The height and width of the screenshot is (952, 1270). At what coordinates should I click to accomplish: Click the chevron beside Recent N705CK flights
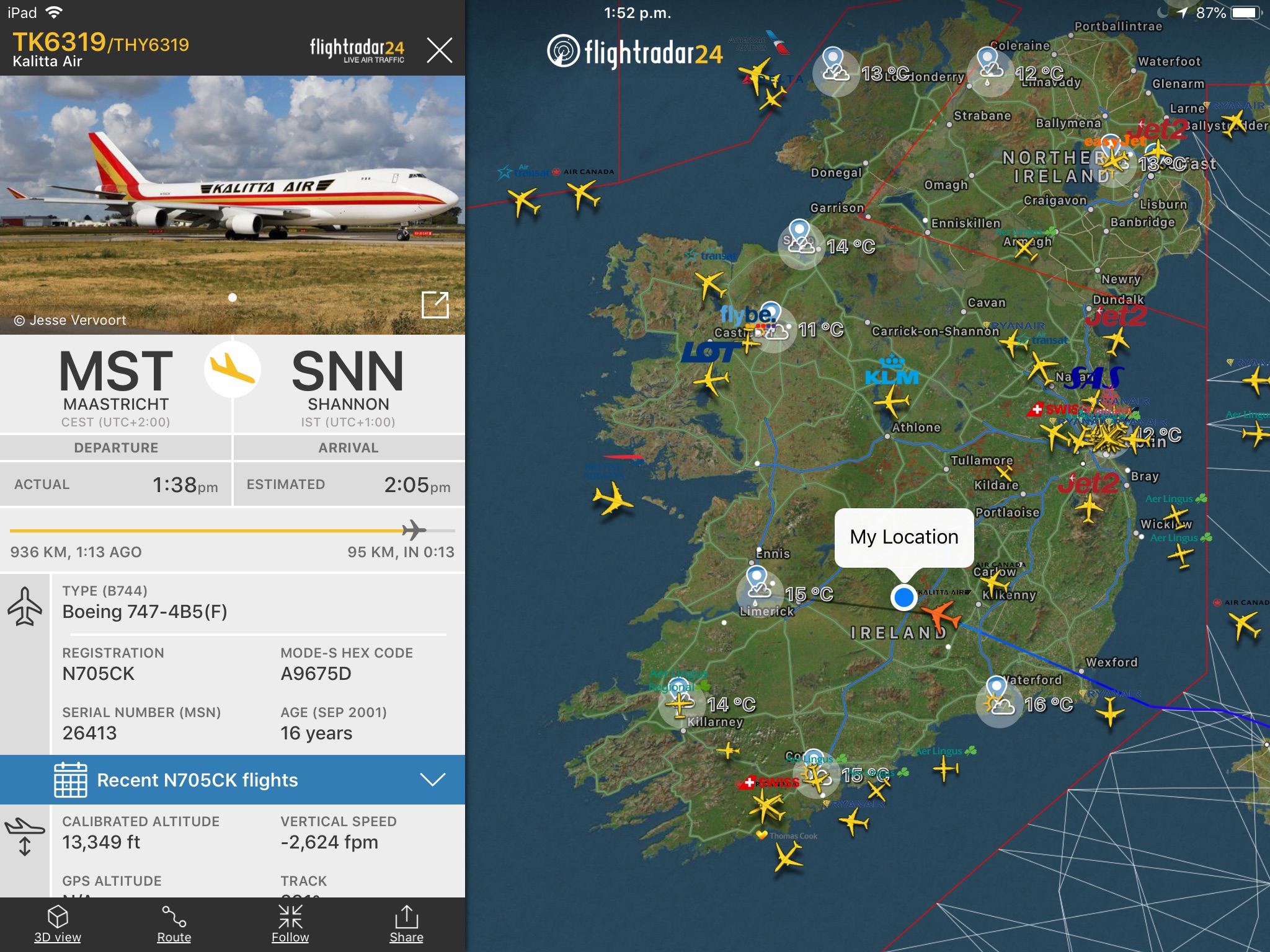pos(432,780)
